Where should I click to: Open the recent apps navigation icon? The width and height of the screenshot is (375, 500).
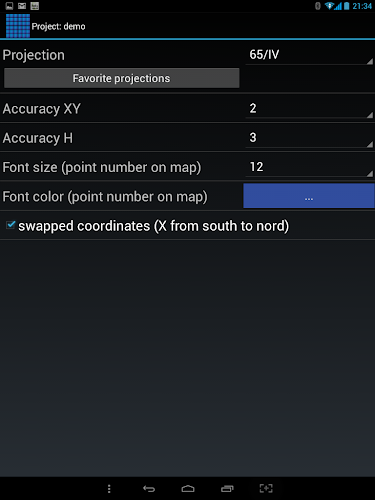click(227, 489)
